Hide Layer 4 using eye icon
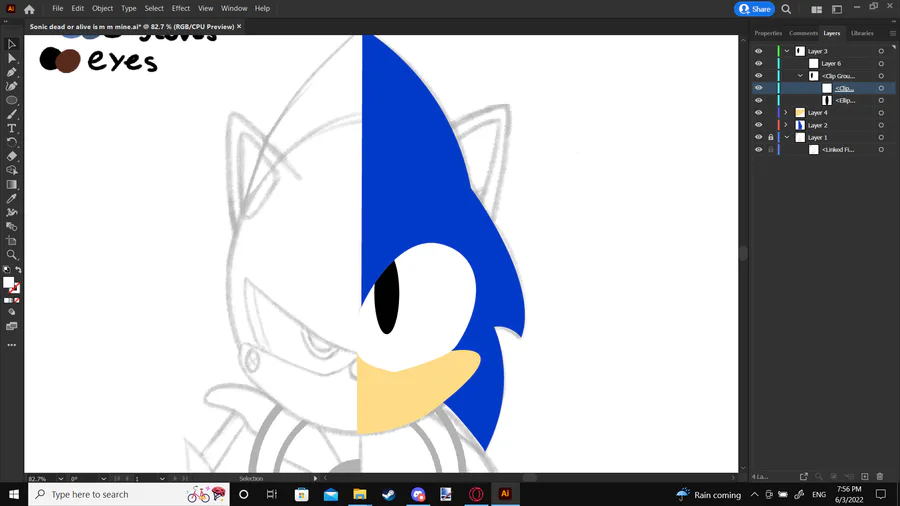The width and height of the screenshot is (900, 506). tap(759, 112)
